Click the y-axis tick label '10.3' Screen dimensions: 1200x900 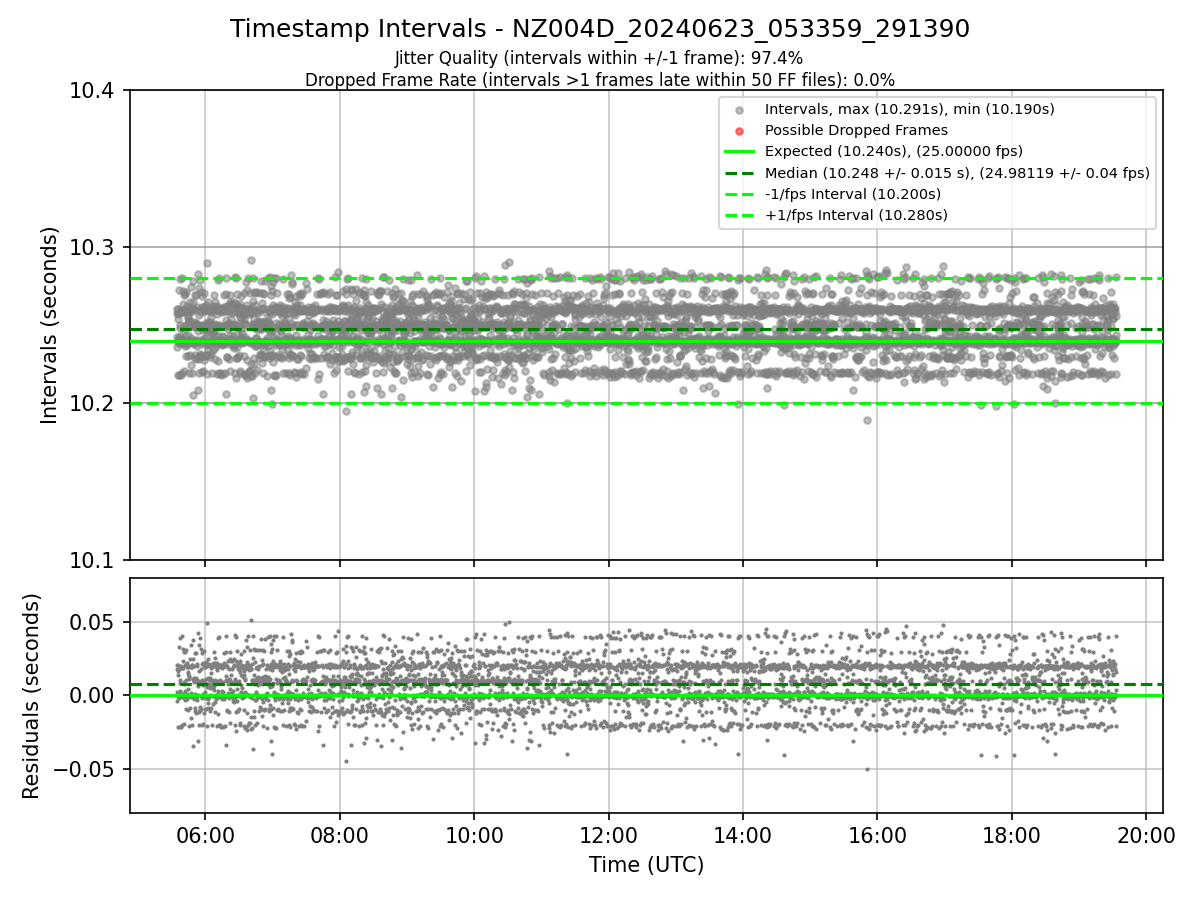[93, 247]
